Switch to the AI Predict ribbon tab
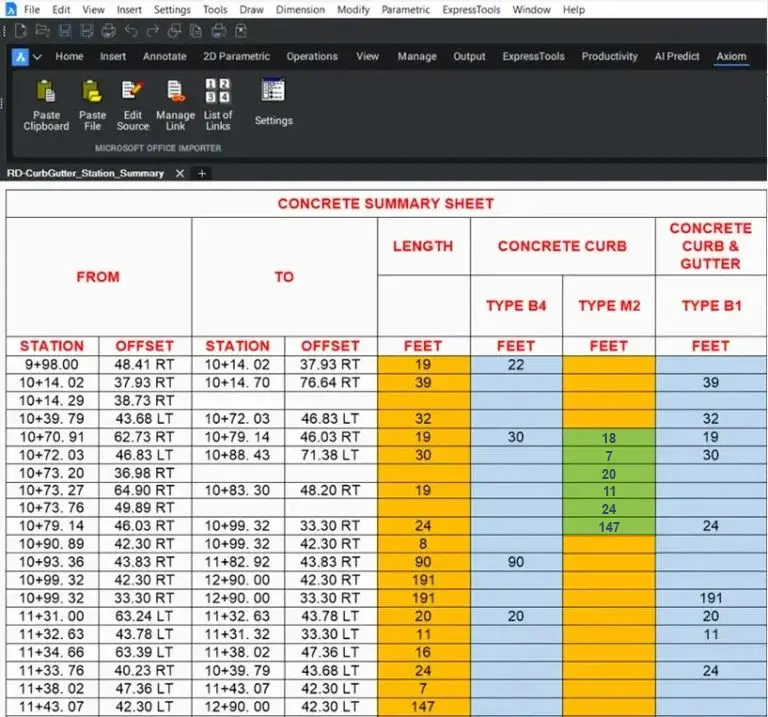 click(677, 57)
